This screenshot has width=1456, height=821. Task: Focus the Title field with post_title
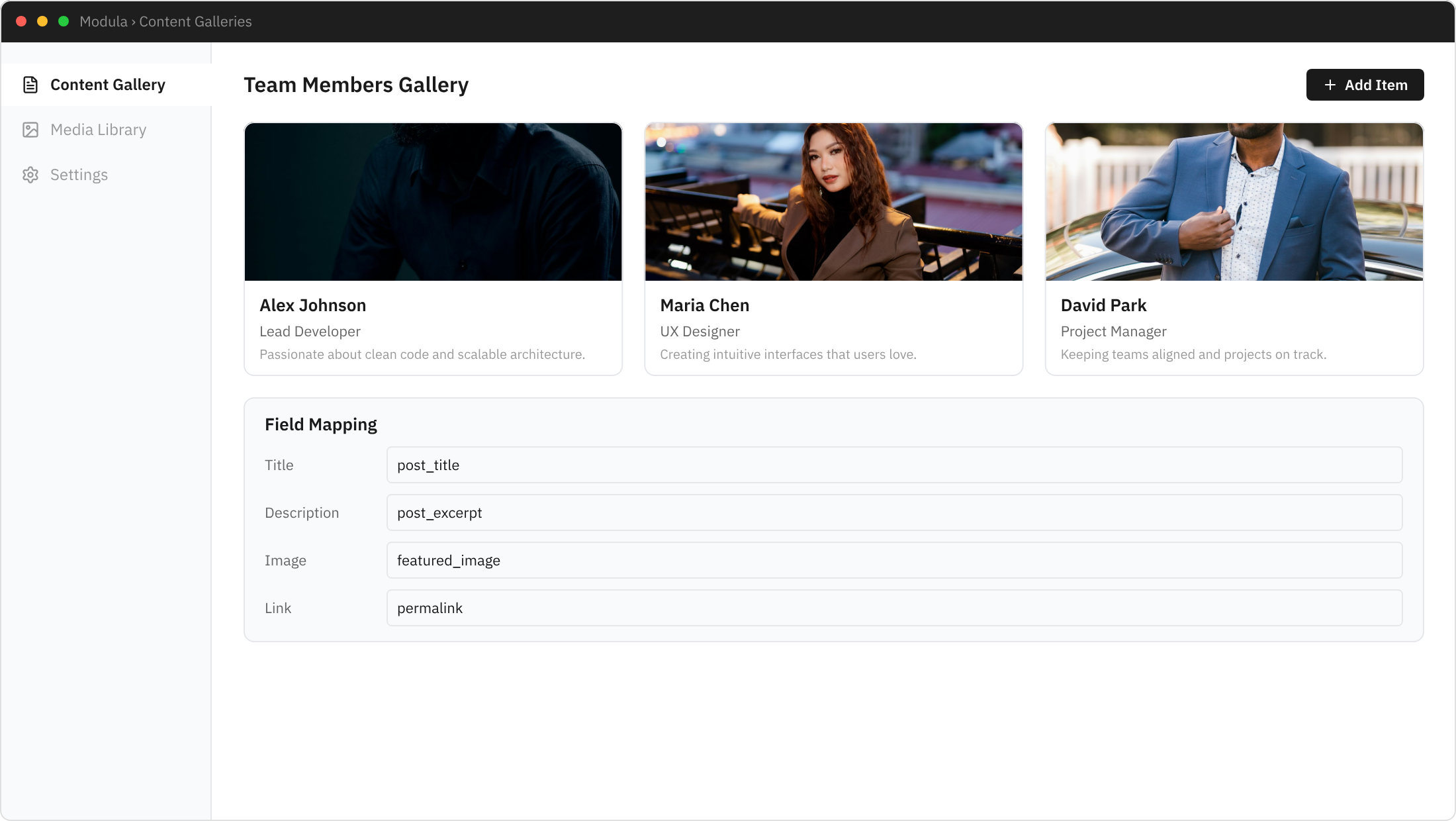pos(893,465)
